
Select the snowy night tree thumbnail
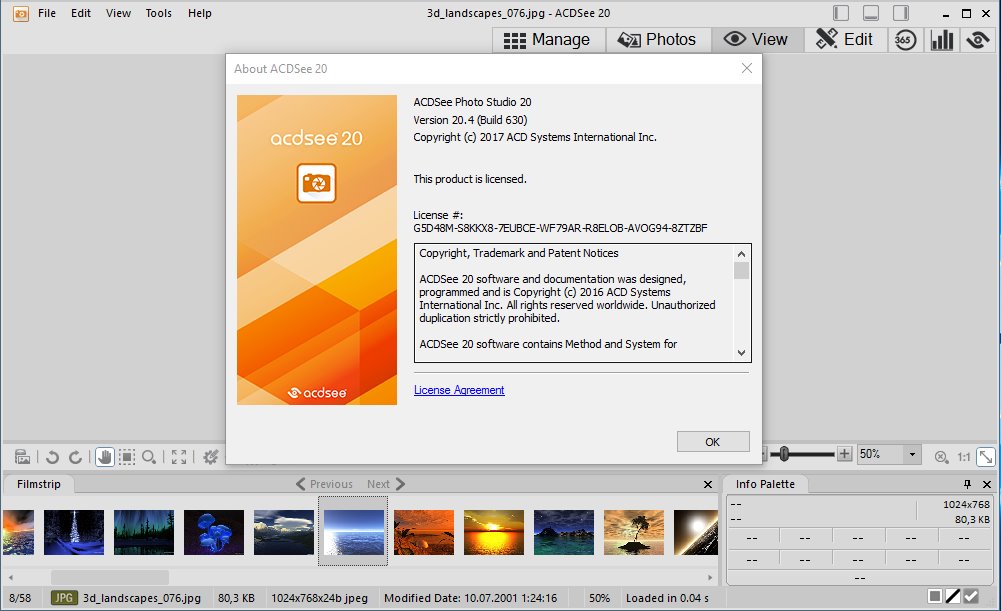74,532
